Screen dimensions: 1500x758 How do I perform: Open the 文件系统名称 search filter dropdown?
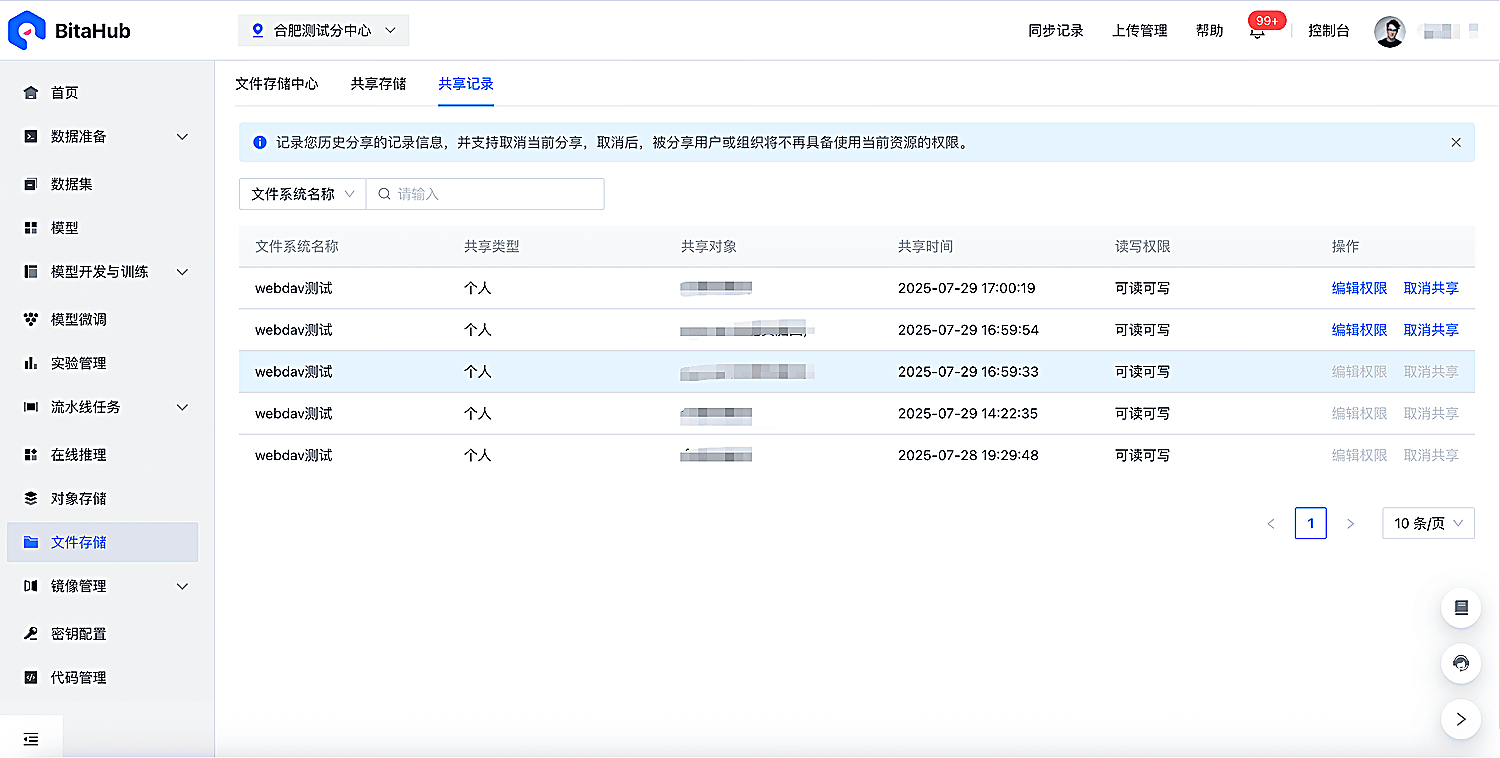303,194
